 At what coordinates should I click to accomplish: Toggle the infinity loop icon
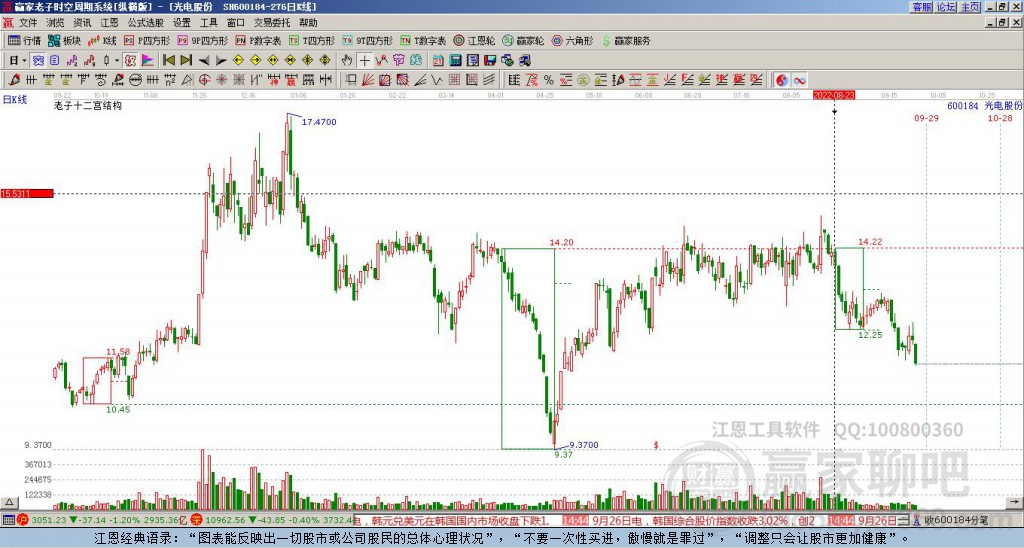click(x=799, y=80)
